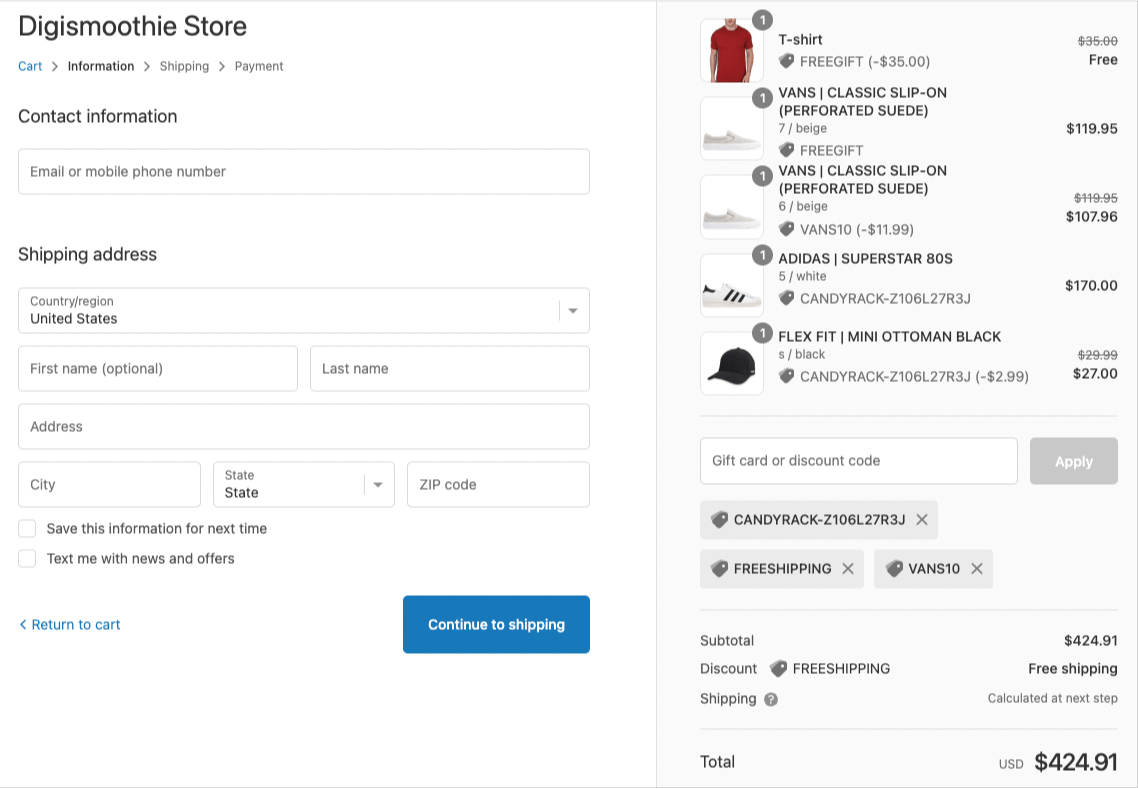Click the quantity badge on the T-shirt
Image resolution: width=1138 pixels, height=788 pixels.
(762, 20)
